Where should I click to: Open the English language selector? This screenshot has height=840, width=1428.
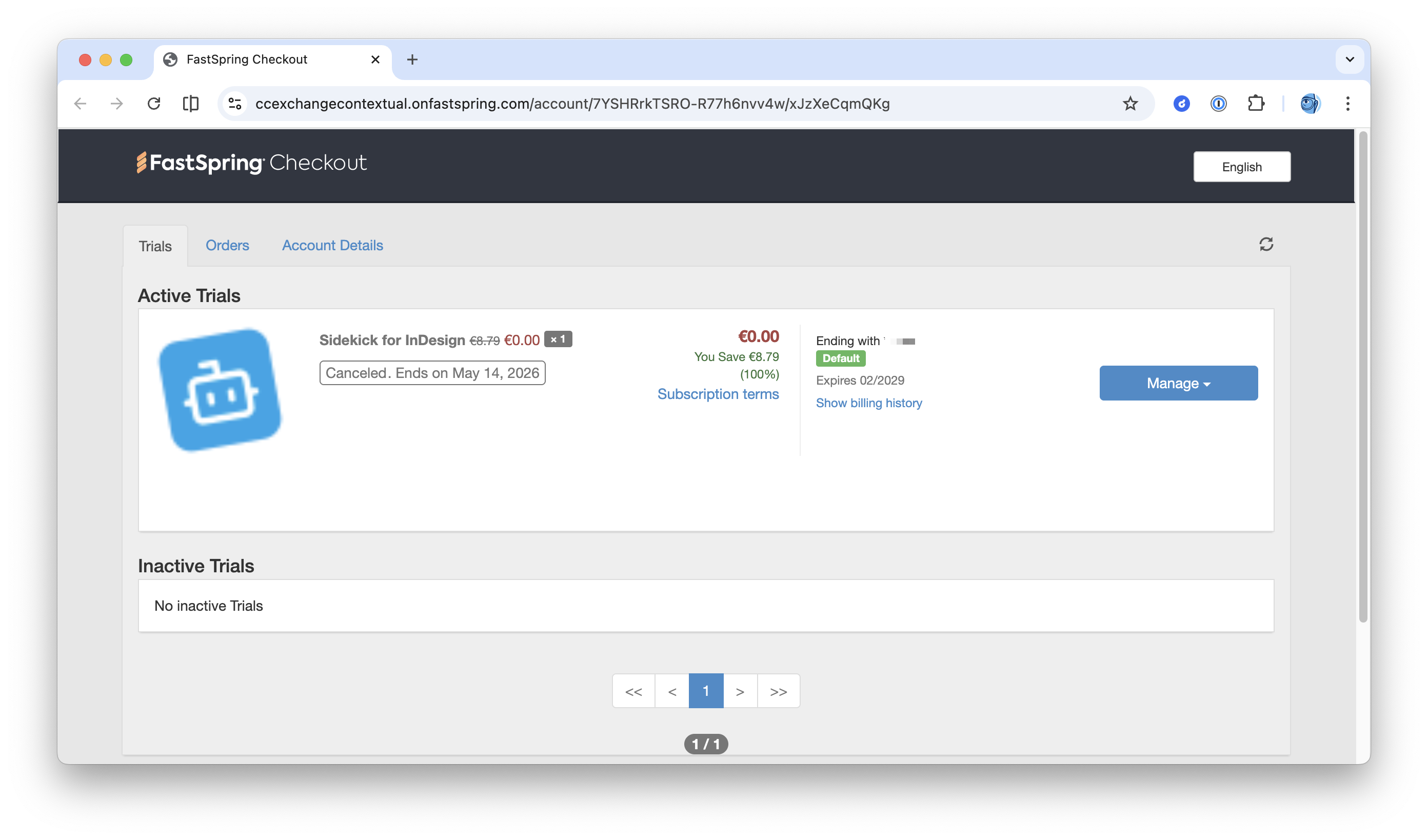pos(1242,167)
